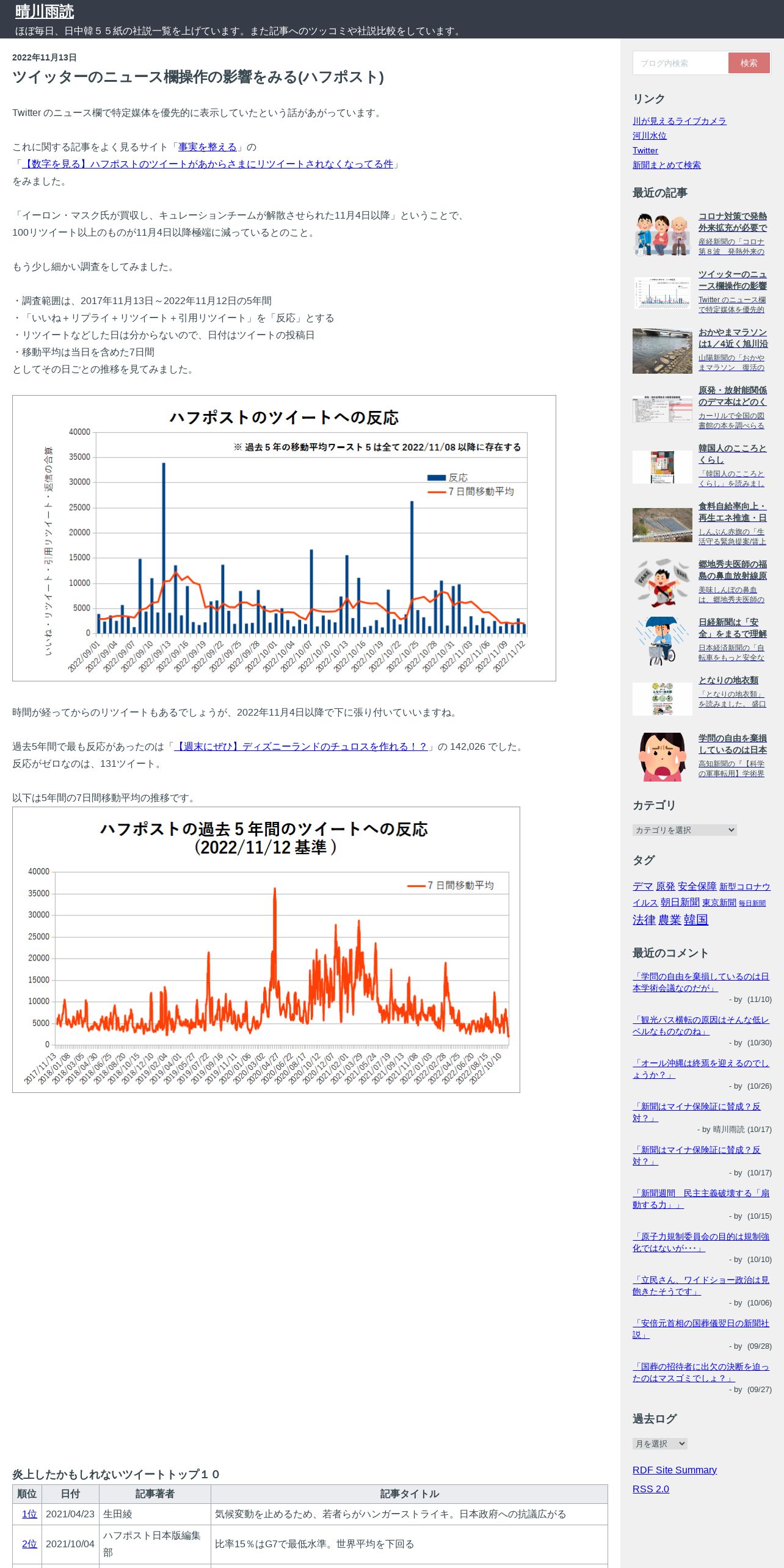The height and width of the screenshot is (1568, 784).
Task: Open recent post 食料自給率向上・再生エネ推進
Action: [x=732, y=512]
